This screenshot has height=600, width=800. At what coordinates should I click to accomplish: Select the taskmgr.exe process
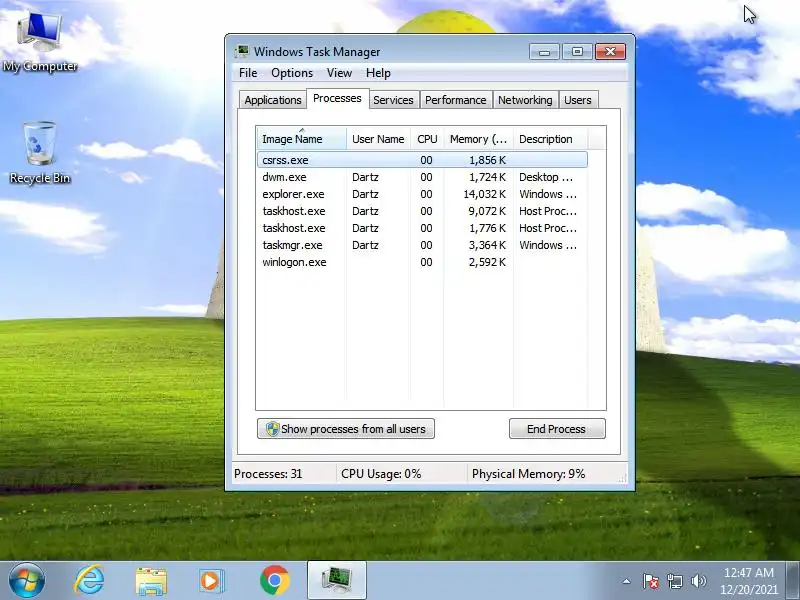422,245
